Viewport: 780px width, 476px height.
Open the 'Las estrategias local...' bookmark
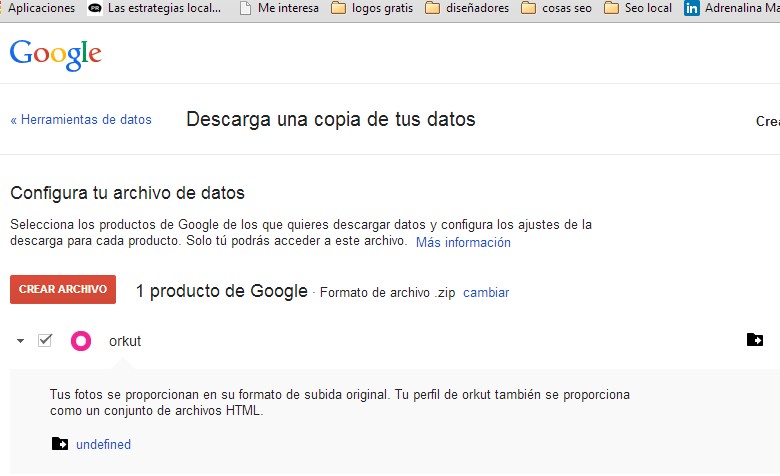[x=154, y=8]
